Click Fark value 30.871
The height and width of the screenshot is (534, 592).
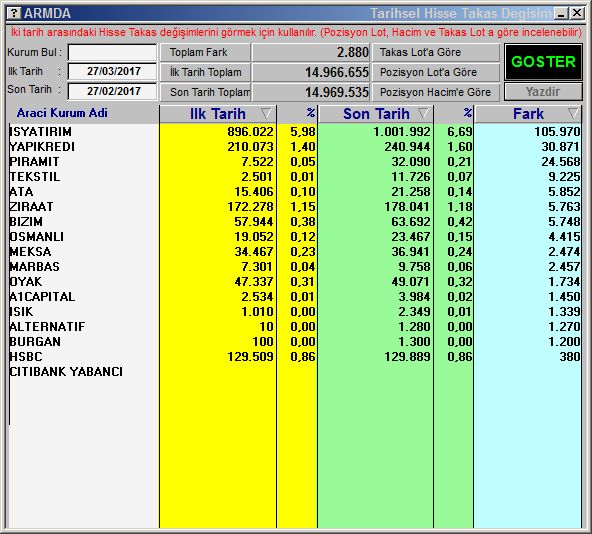click(x=560, y=147)
